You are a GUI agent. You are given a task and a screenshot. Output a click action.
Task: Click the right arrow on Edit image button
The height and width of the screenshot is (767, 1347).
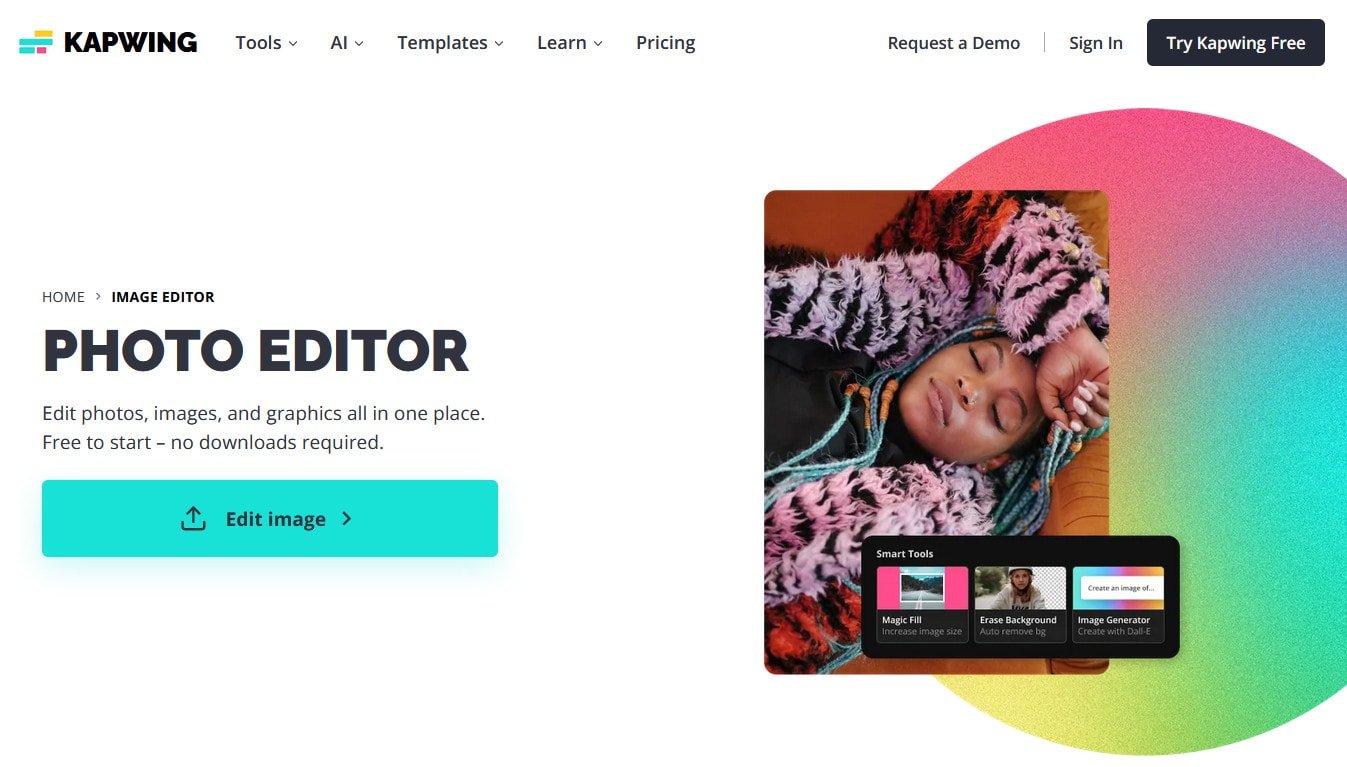pyautogui.click(x=346, y=518)
